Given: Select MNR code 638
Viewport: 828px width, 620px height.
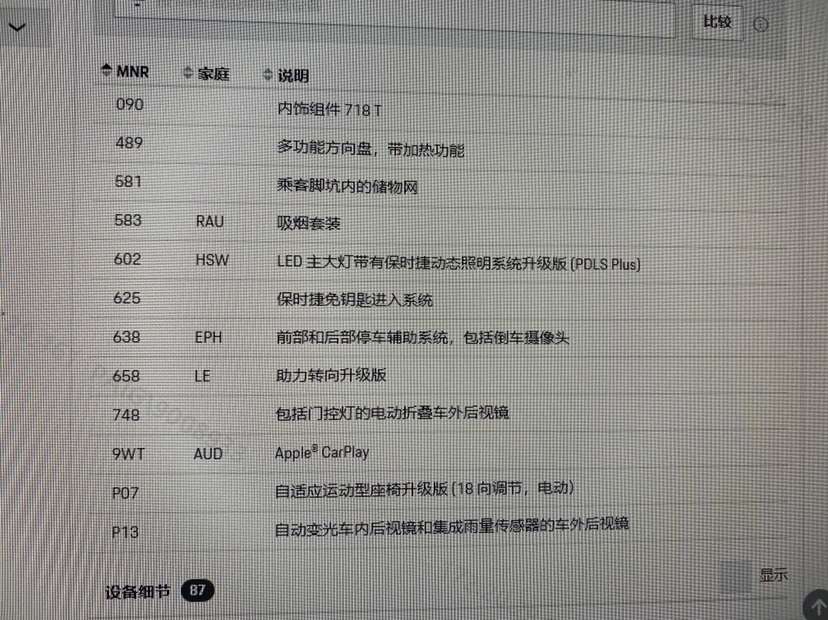Looking at the screenshot, I should click(127, 337).
